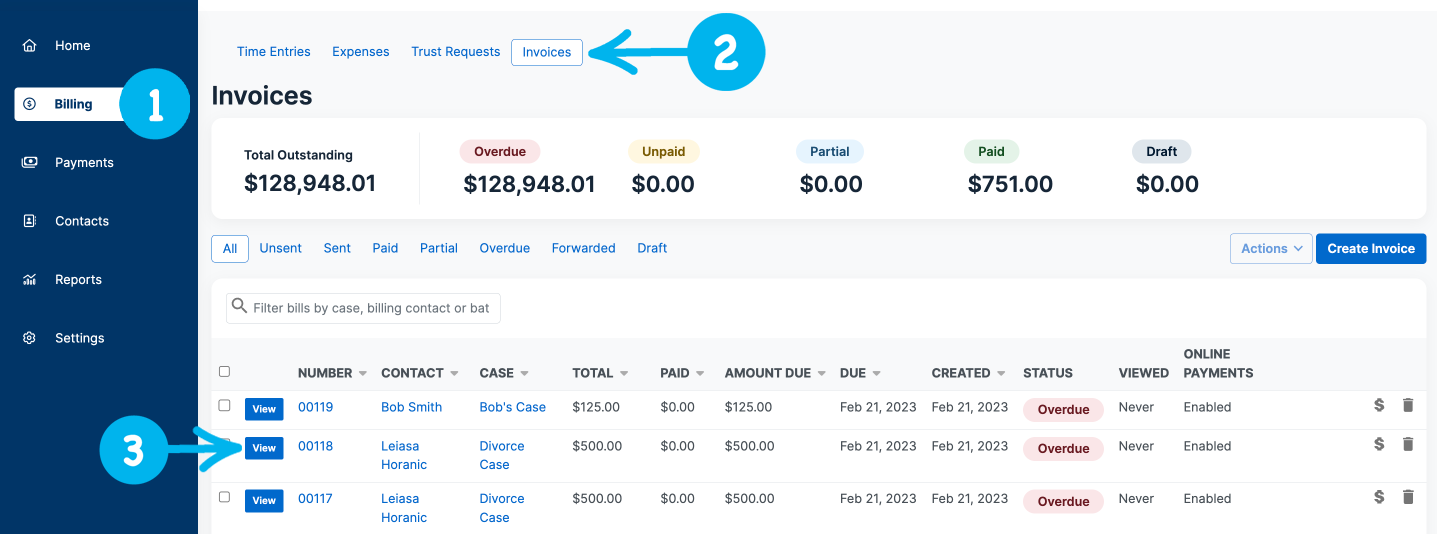The image size is (1437, 534).
Task: Click dollar payment icon for invoice 00119
Action: coord(1379,405)
